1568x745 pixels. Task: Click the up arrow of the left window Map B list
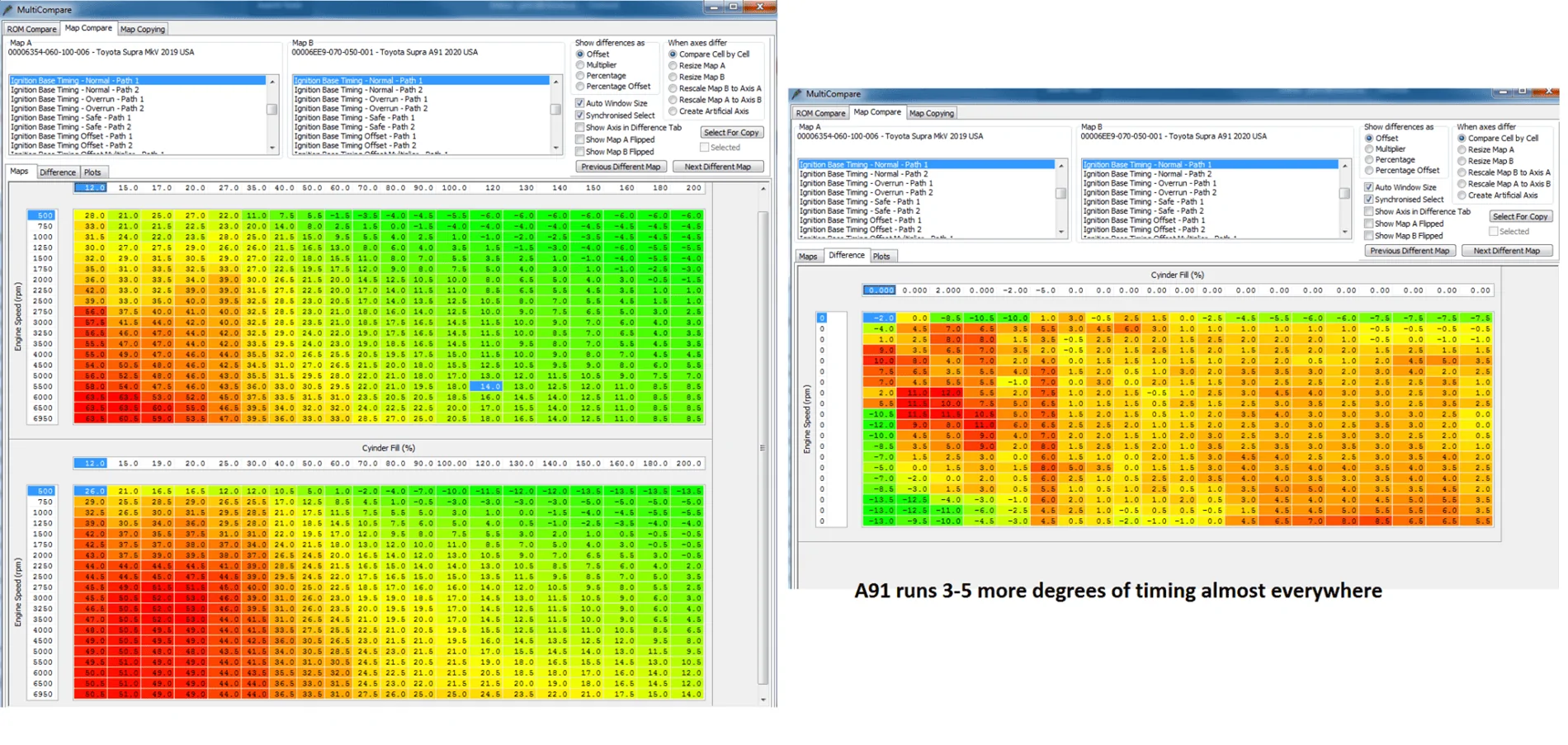pyautogui.click(x=556, y=81)
